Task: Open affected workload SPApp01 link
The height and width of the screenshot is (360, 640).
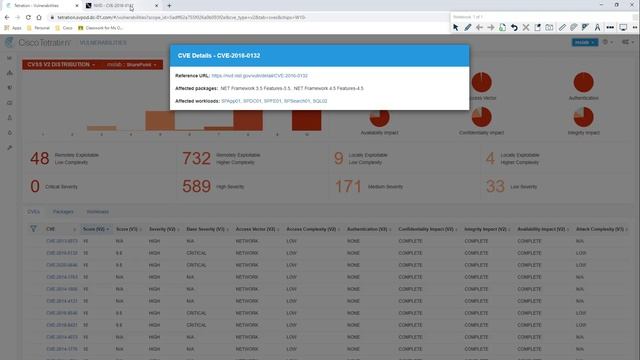Action: (231, 101)
